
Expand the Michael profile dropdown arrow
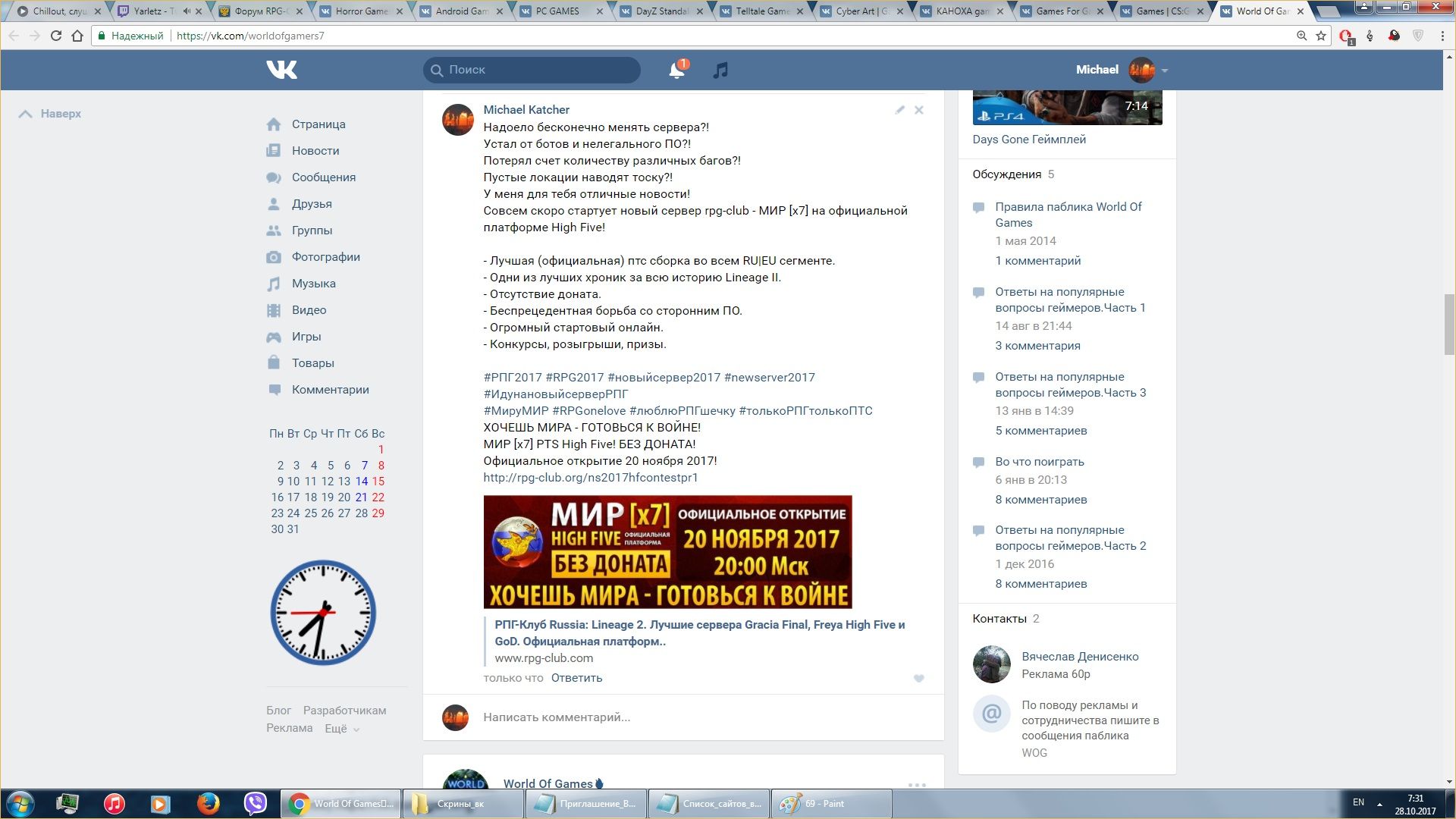pyautogui.click(x=1165, y=71)
